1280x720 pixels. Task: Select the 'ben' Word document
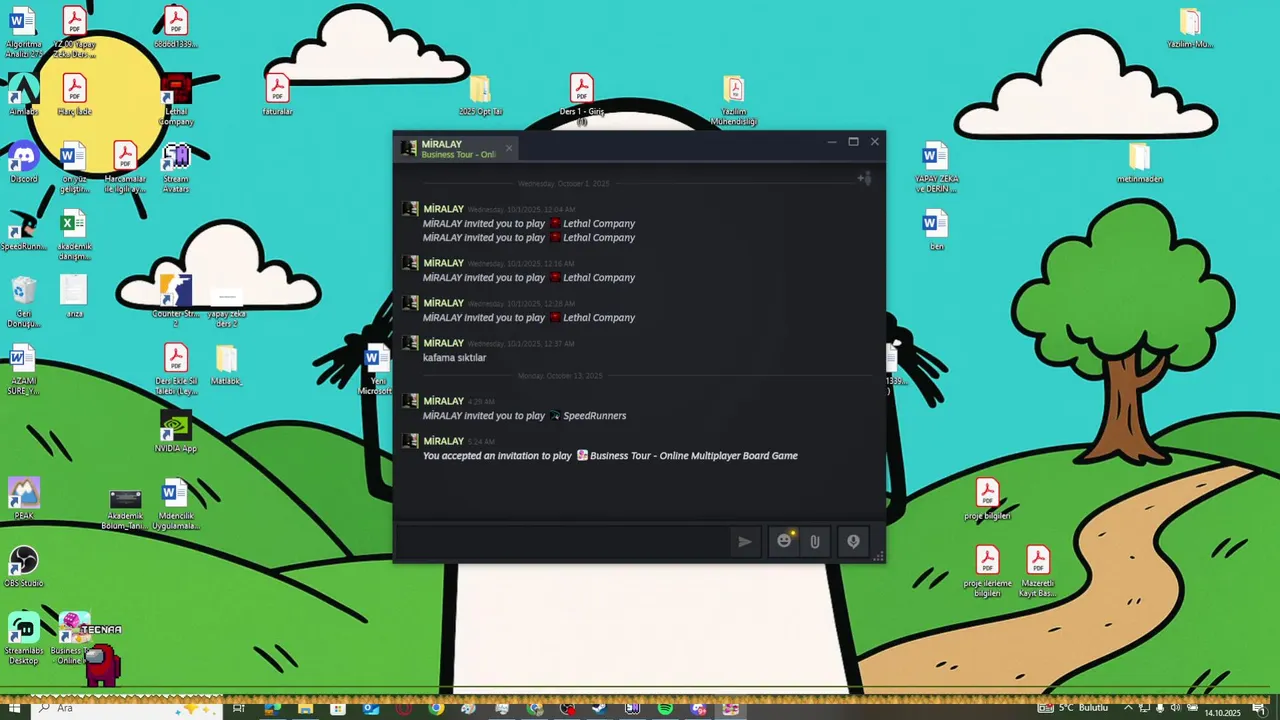pos(936,231)
